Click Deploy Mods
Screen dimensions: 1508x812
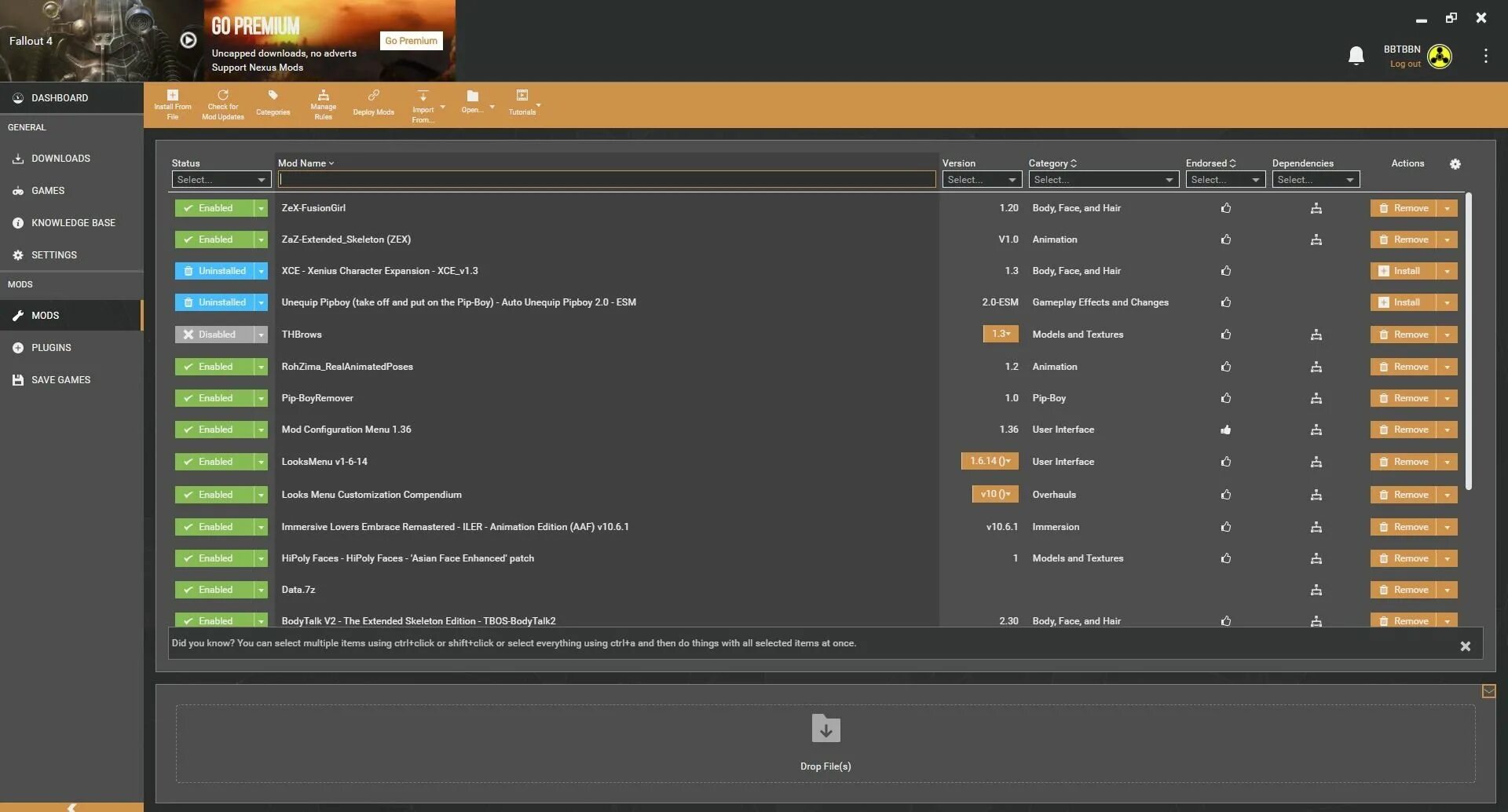tap(373, 104)
